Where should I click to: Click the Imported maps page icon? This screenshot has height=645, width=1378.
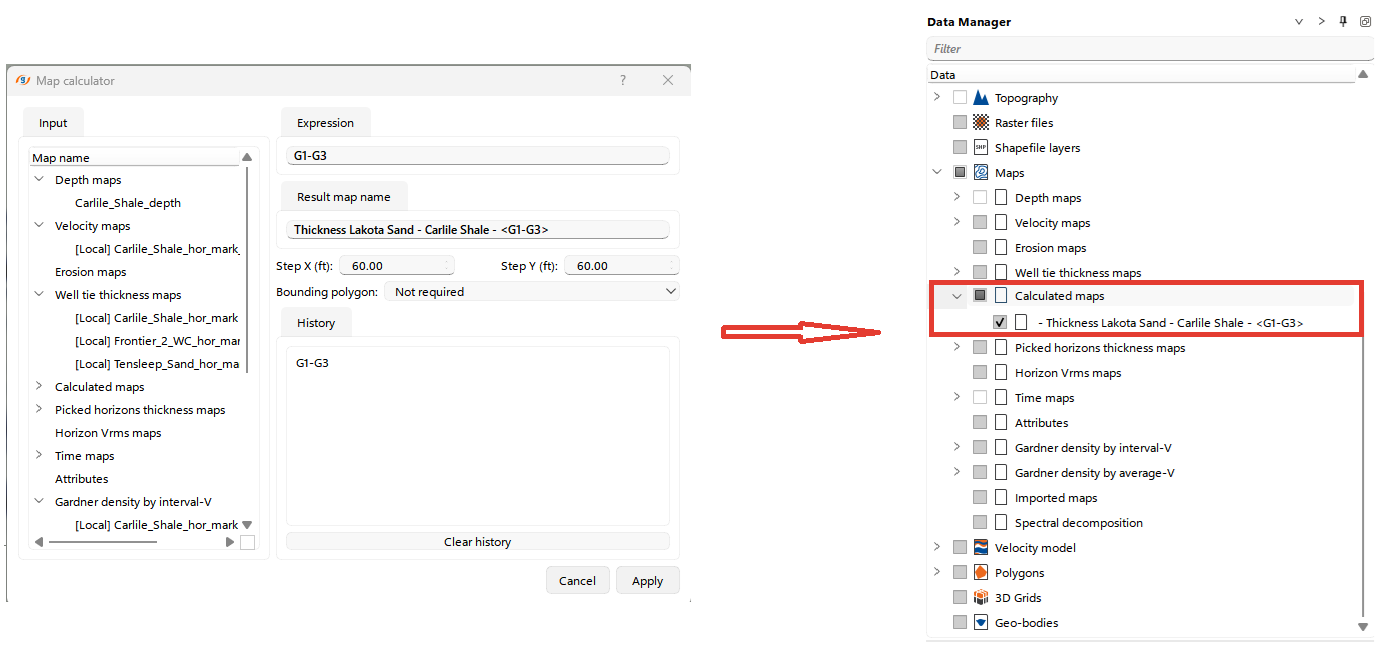pos(1001,498)
